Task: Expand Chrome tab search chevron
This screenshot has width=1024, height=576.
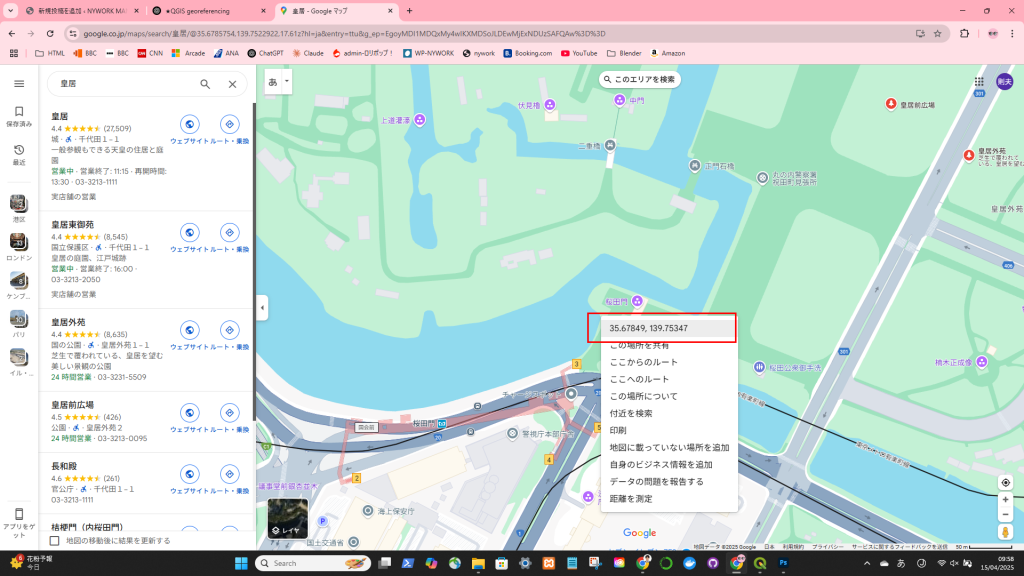Action: (x=10, y=10)
